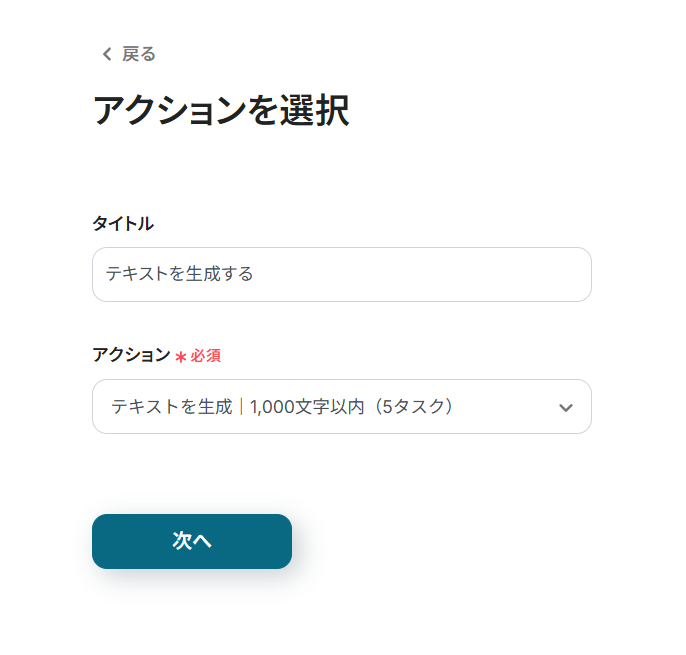The height and width of the screenshot is (655, 686).
Task: Click the red 必須 required marker
Action: pyautogui.click(x=206, y=356)
